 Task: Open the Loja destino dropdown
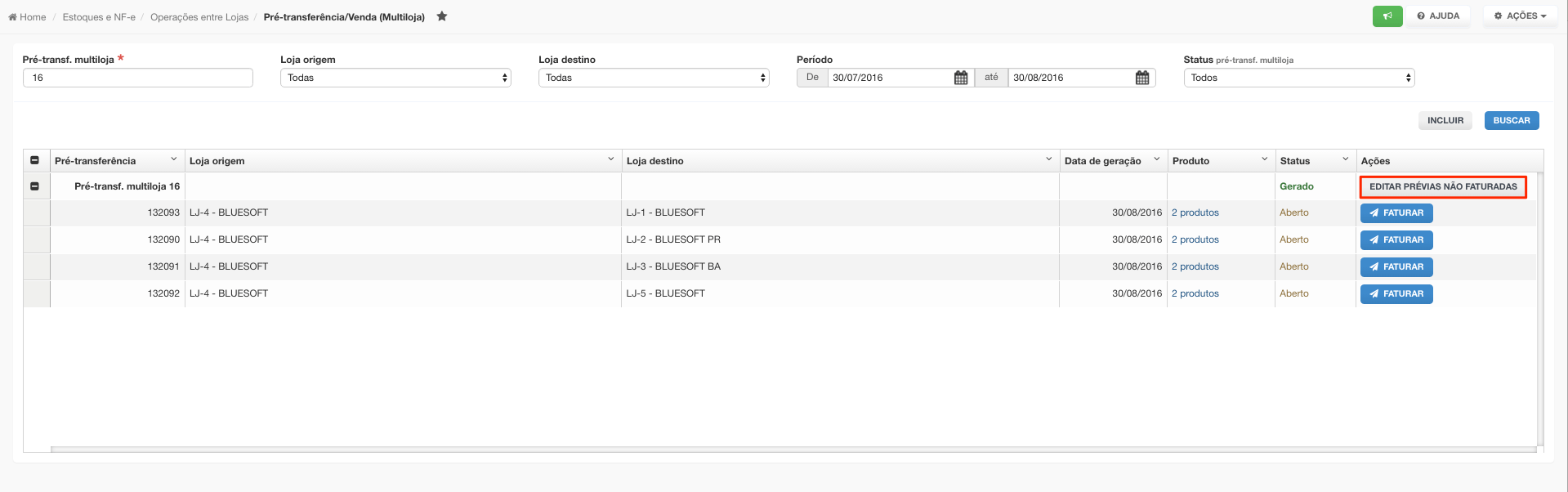coord(654,78)
